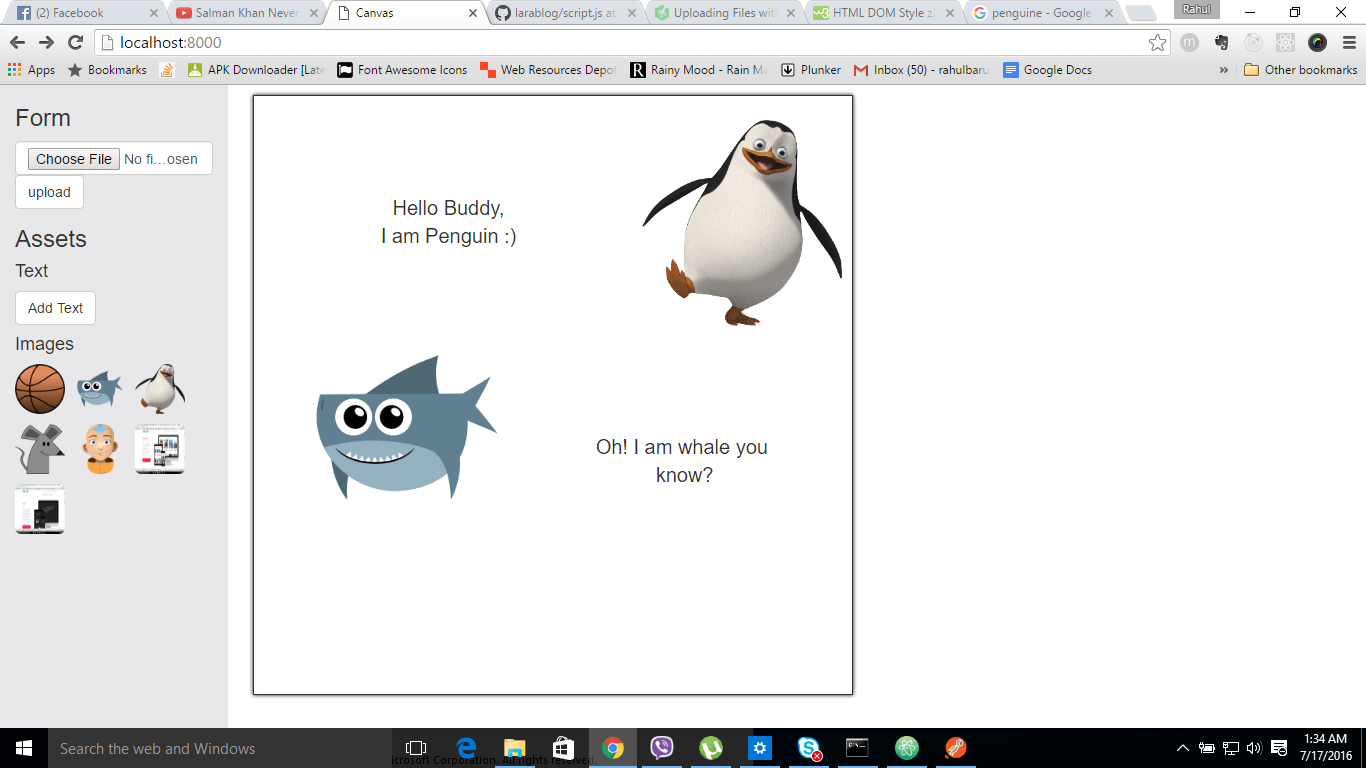The height and width of the screenshot is (768, 1366).
Task: Close the Canvas tab
Action: tap(472, 13)
